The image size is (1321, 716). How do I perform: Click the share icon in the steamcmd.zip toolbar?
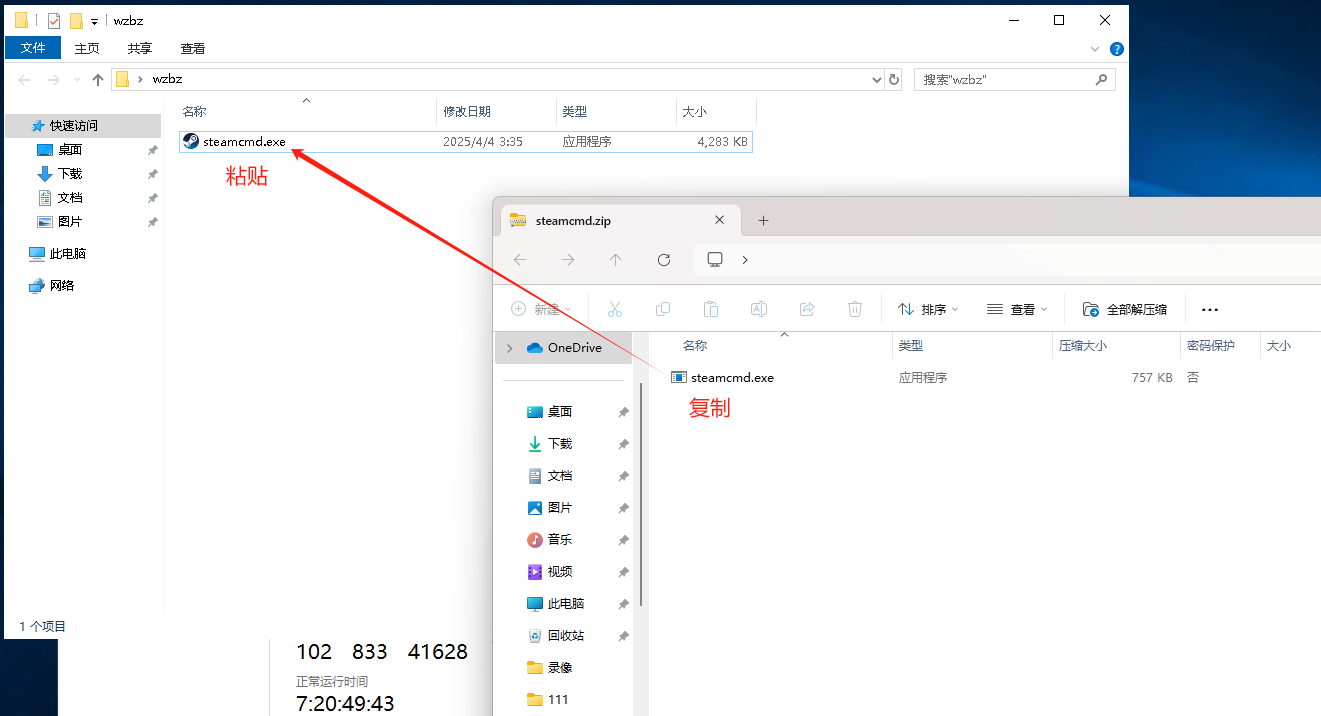point(807,309)
